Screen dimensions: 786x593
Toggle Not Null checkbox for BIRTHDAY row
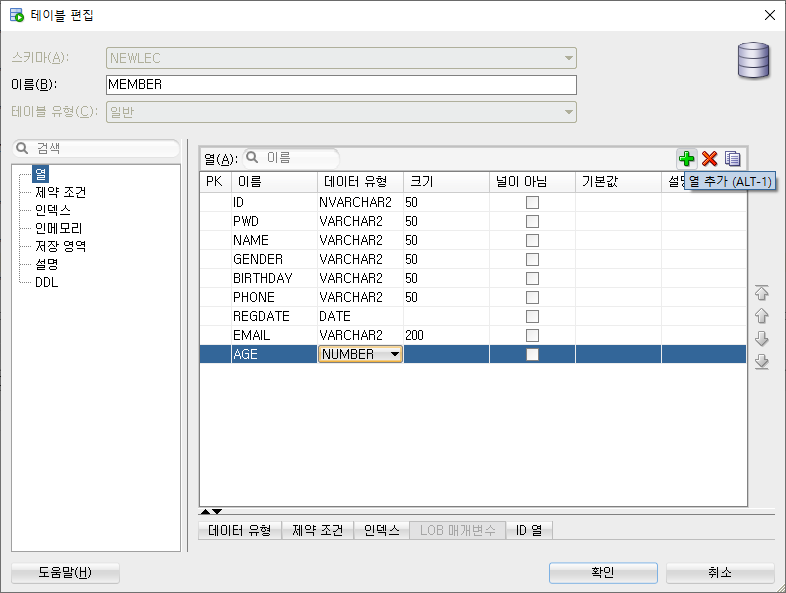pos(532,279)
